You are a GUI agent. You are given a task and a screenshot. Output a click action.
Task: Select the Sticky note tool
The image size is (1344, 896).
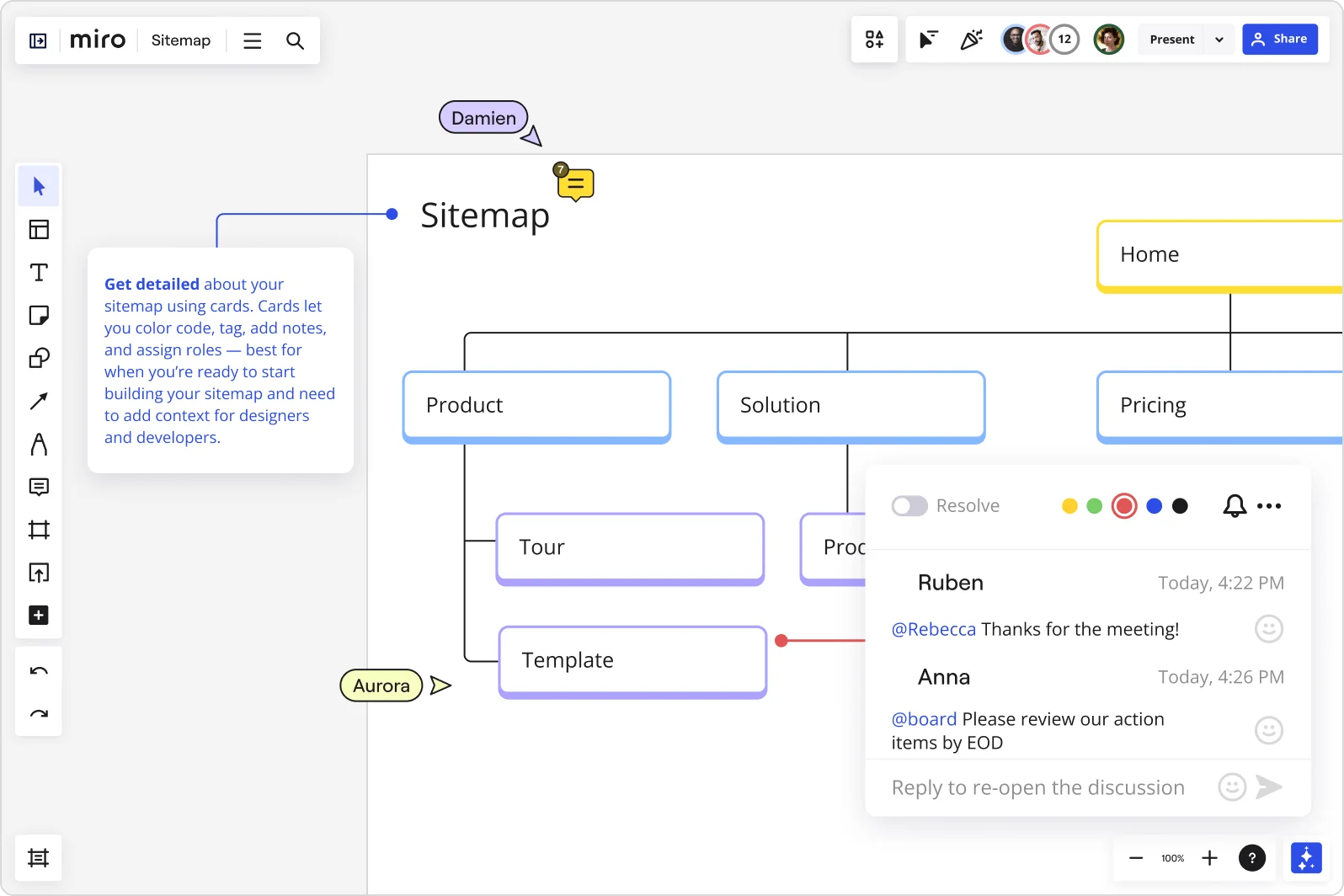coord(39,315)
